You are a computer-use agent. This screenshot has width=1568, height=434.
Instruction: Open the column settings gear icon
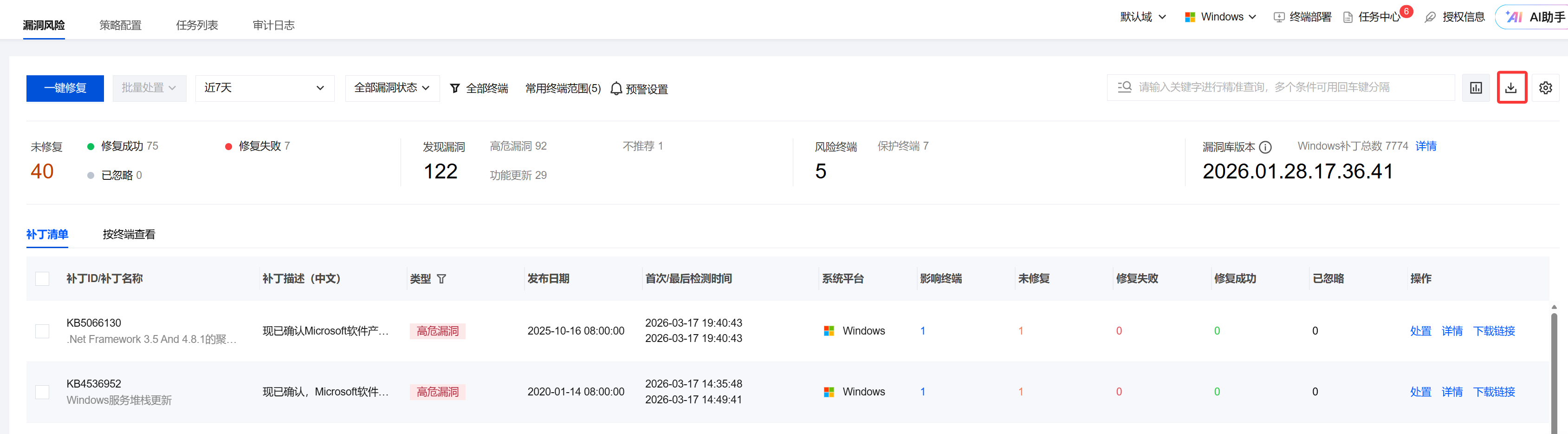pos(1545,88)
